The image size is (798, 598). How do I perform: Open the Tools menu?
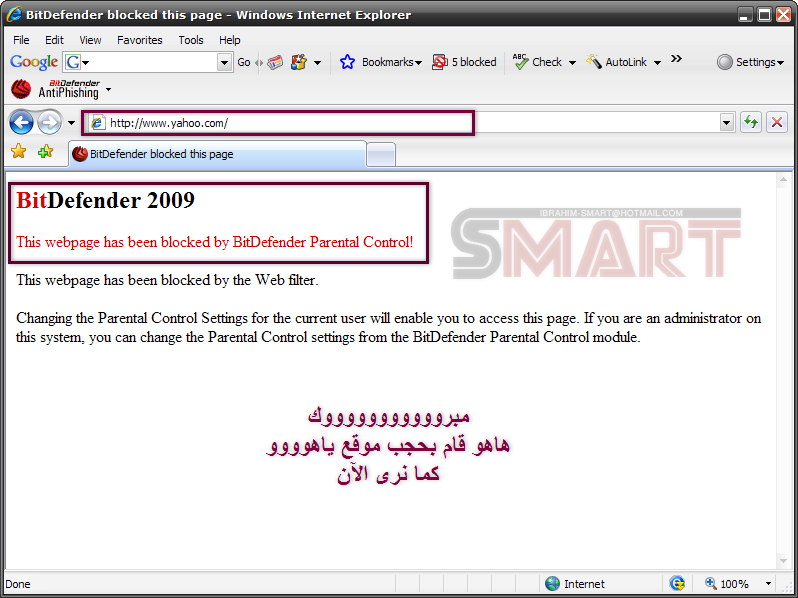(191, 40)
